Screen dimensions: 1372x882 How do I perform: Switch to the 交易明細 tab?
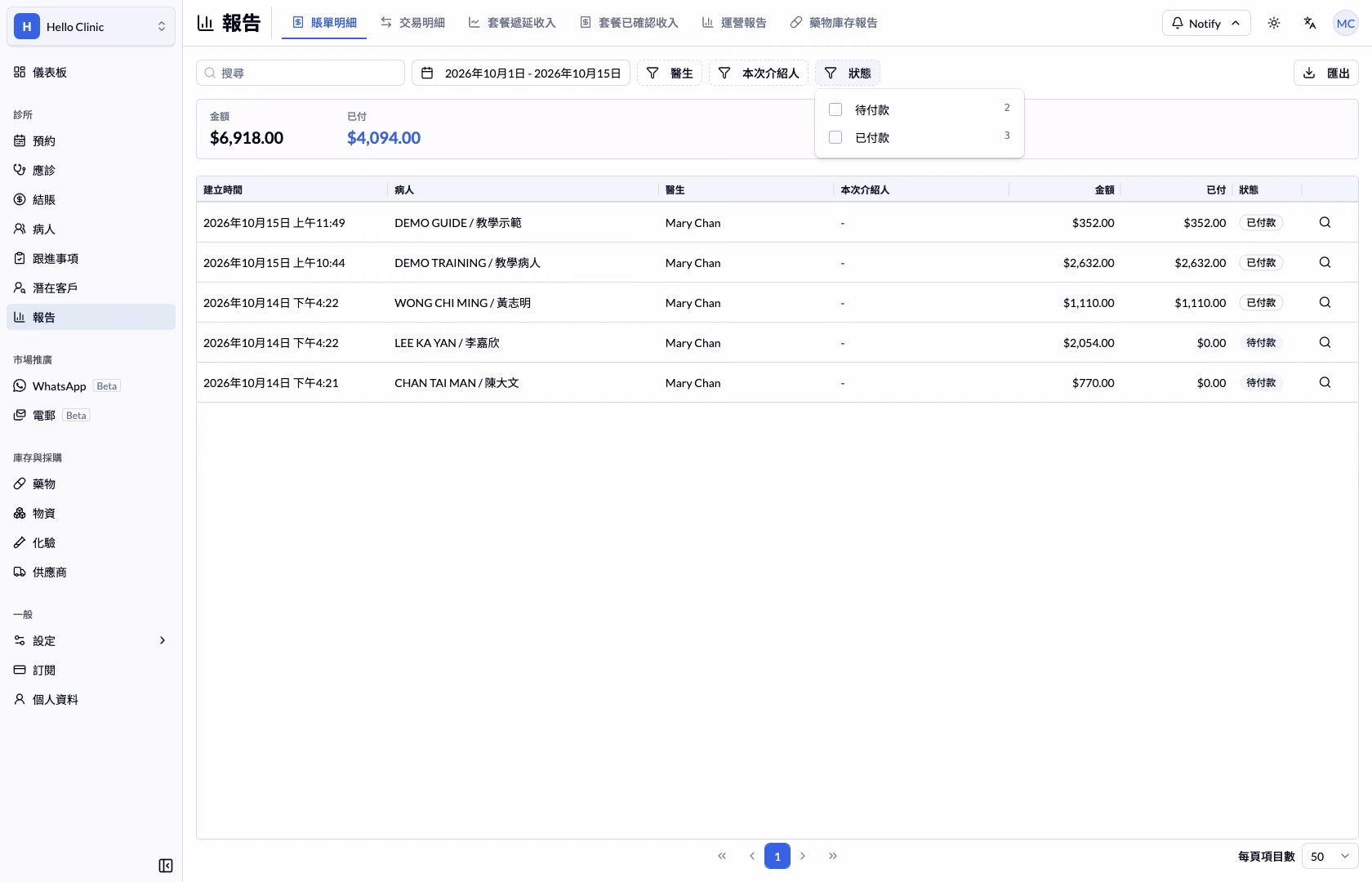pos(412,23)
